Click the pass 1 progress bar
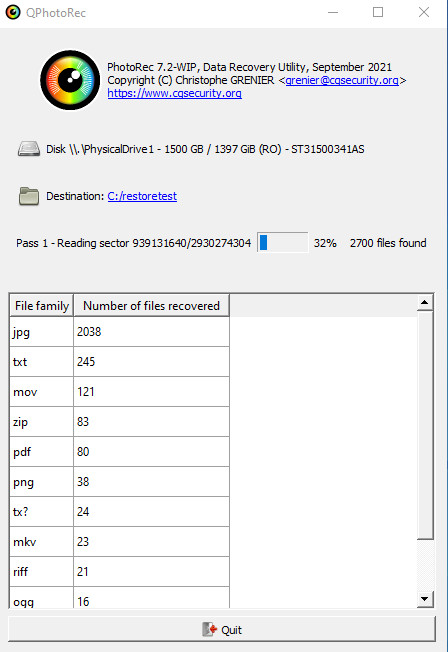The width and height of the screenshot is (448, 652). point(283,243)
